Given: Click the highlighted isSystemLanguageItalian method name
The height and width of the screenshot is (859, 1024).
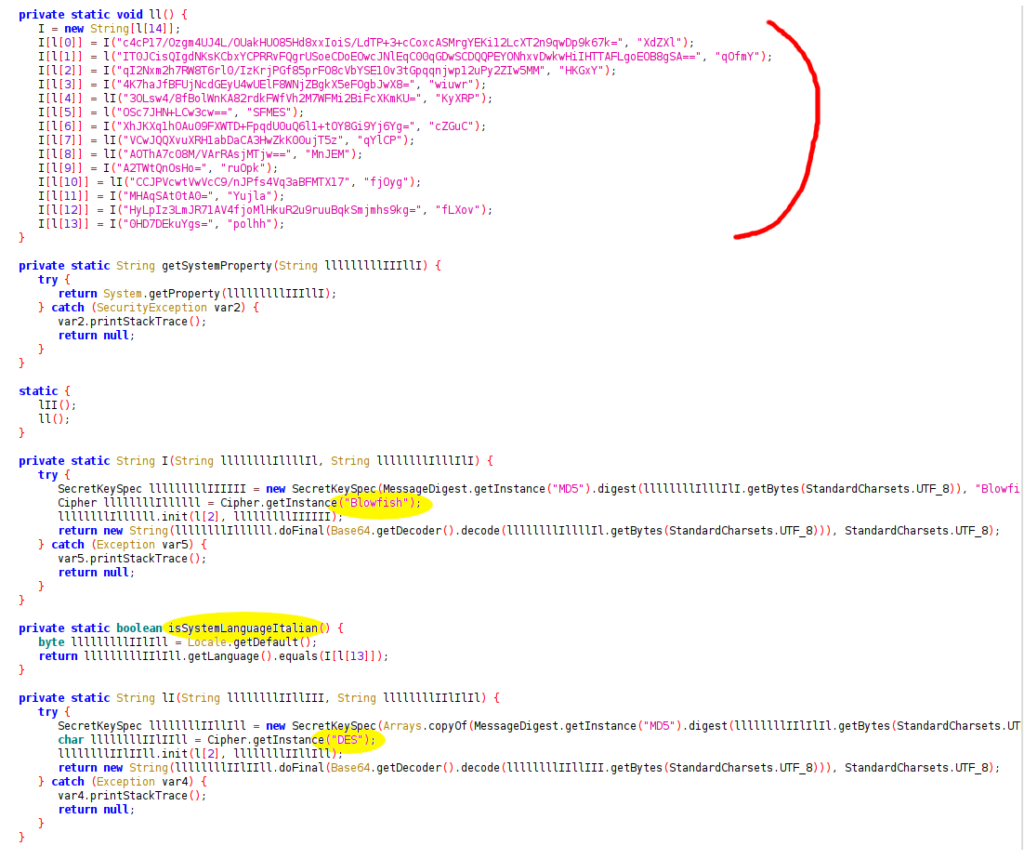Looking at the screenshot, I should [243, 628].
